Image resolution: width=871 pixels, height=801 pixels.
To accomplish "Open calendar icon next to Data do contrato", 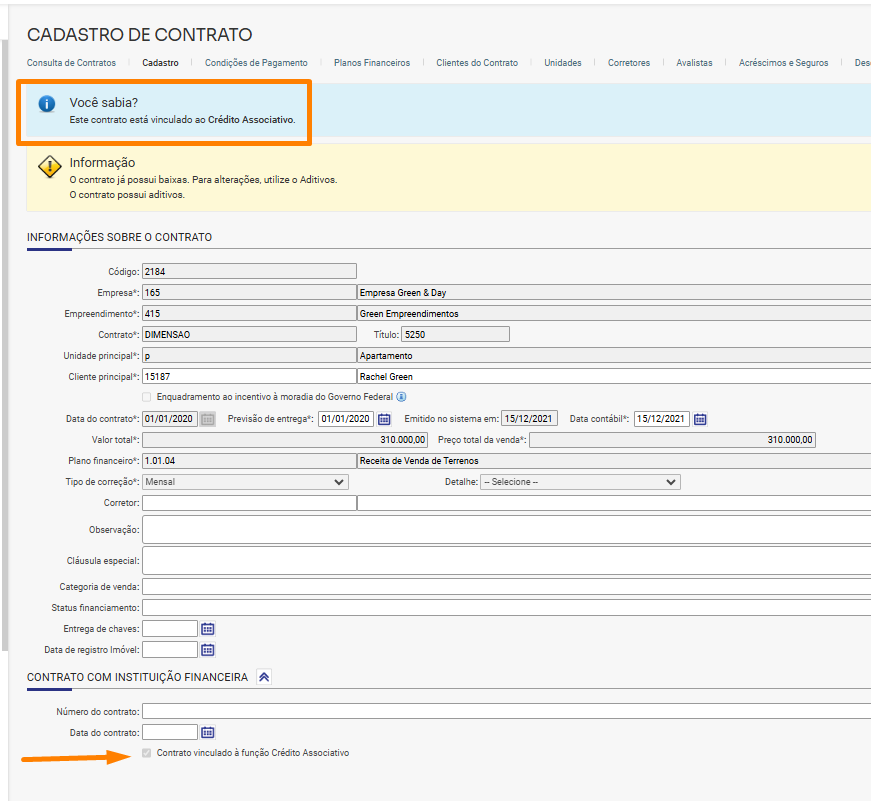I will pos(208,419).
